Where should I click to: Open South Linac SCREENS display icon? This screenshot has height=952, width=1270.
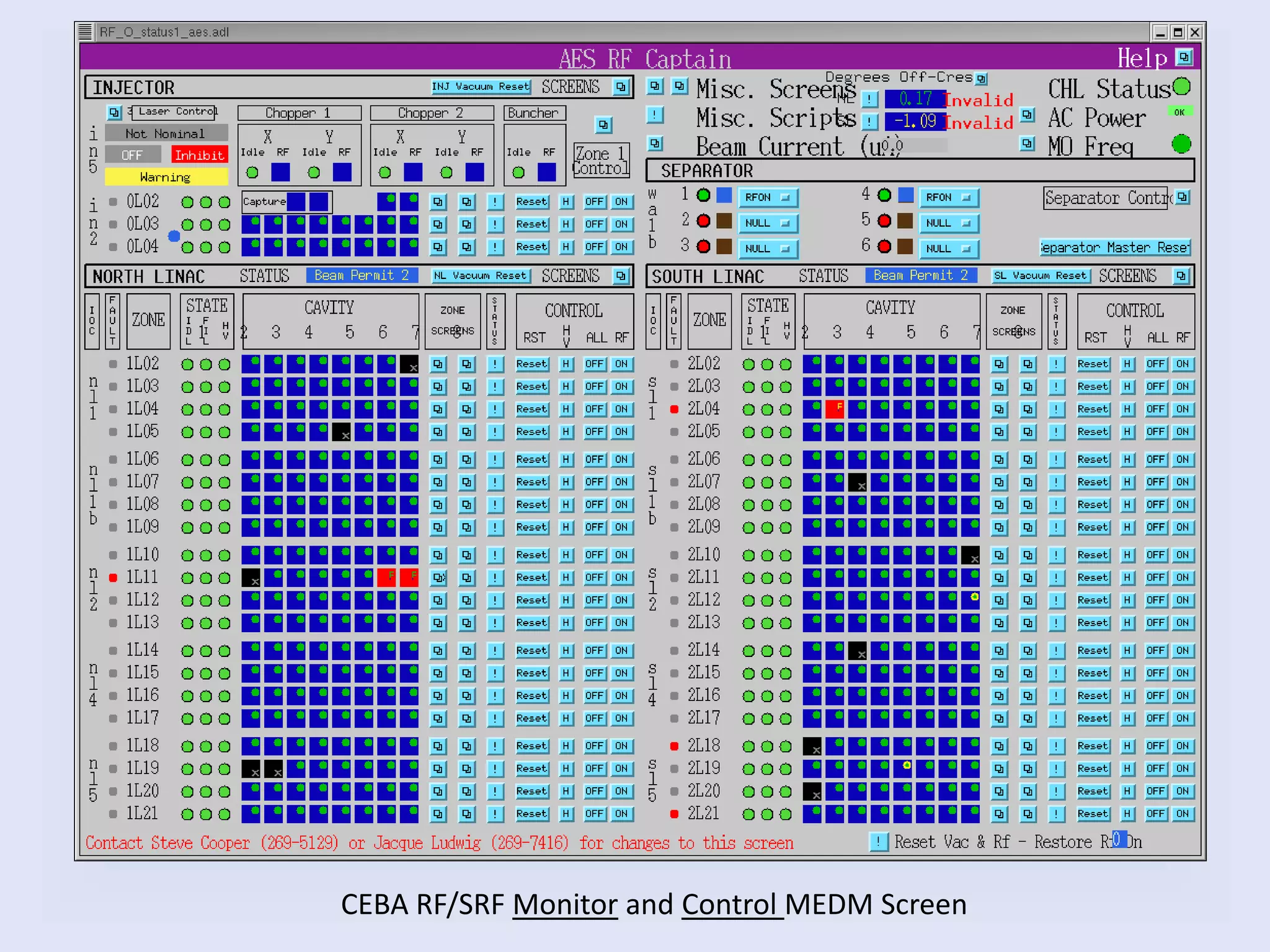(x=1181, y=276)
